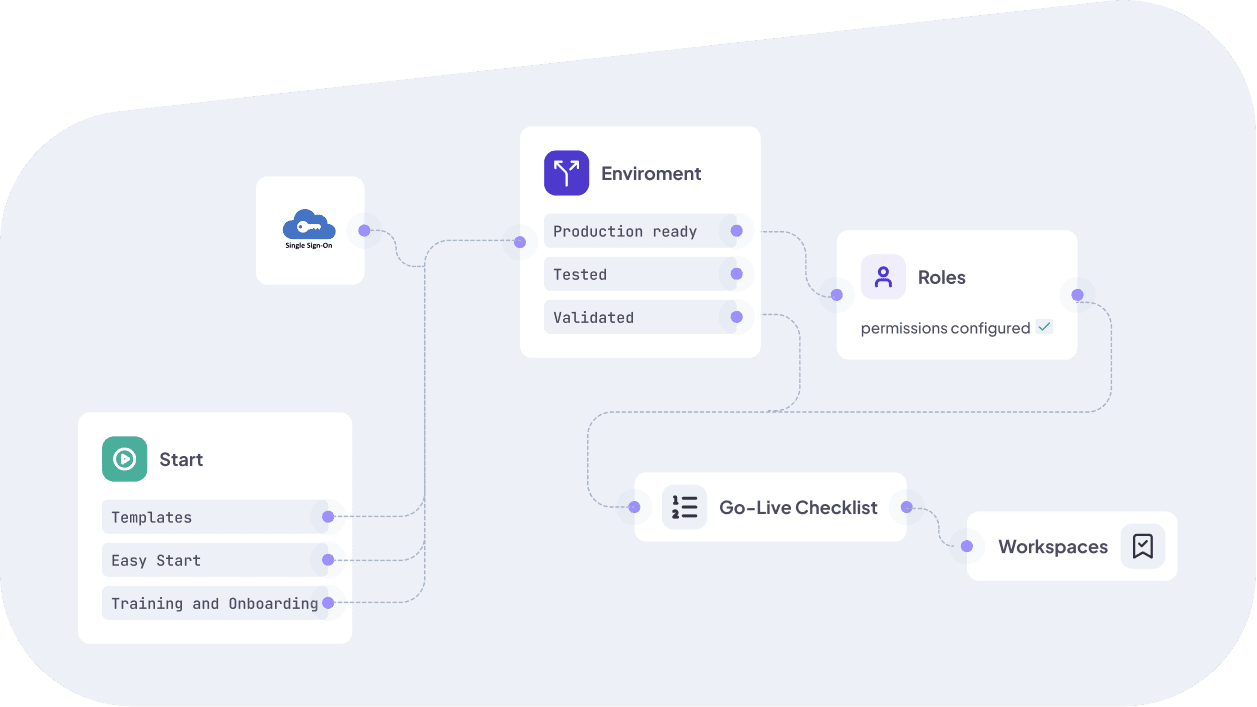This screenshot has height=707, width=1257.
Task: Click the Environment branching arrows icon
Action: coord(566,173)
